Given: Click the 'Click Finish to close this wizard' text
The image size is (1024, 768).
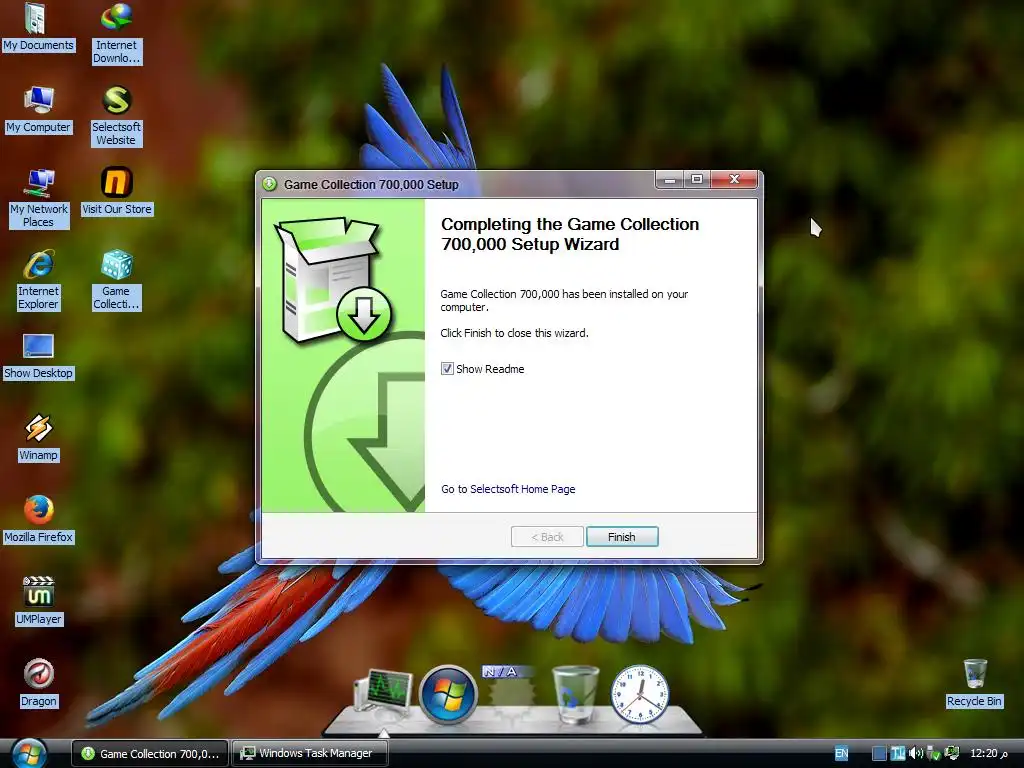Looking at the screenshot, I should pyautogui.click(x=515, y=333).
